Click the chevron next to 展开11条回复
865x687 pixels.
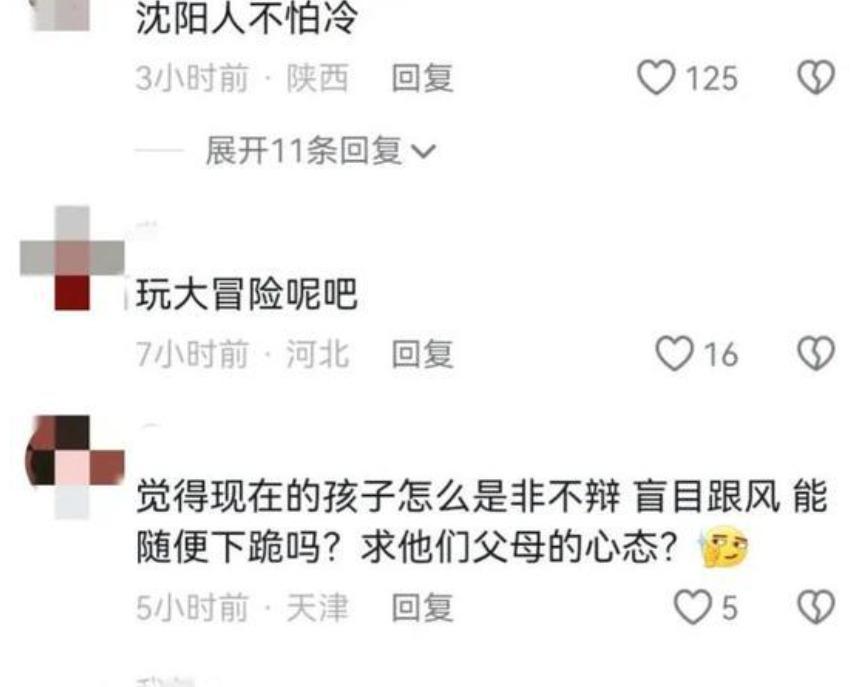coord(424,151)
